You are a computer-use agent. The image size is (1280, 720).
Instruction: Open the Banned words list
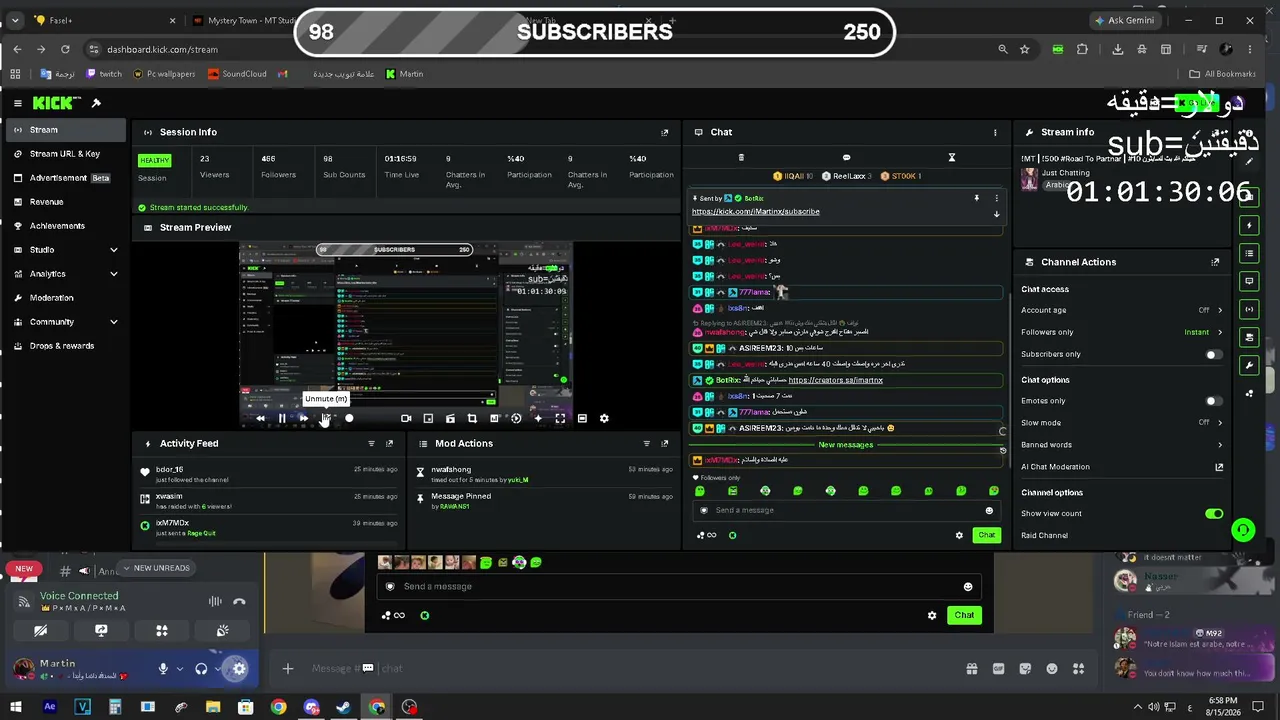(x=1121, y=445)
